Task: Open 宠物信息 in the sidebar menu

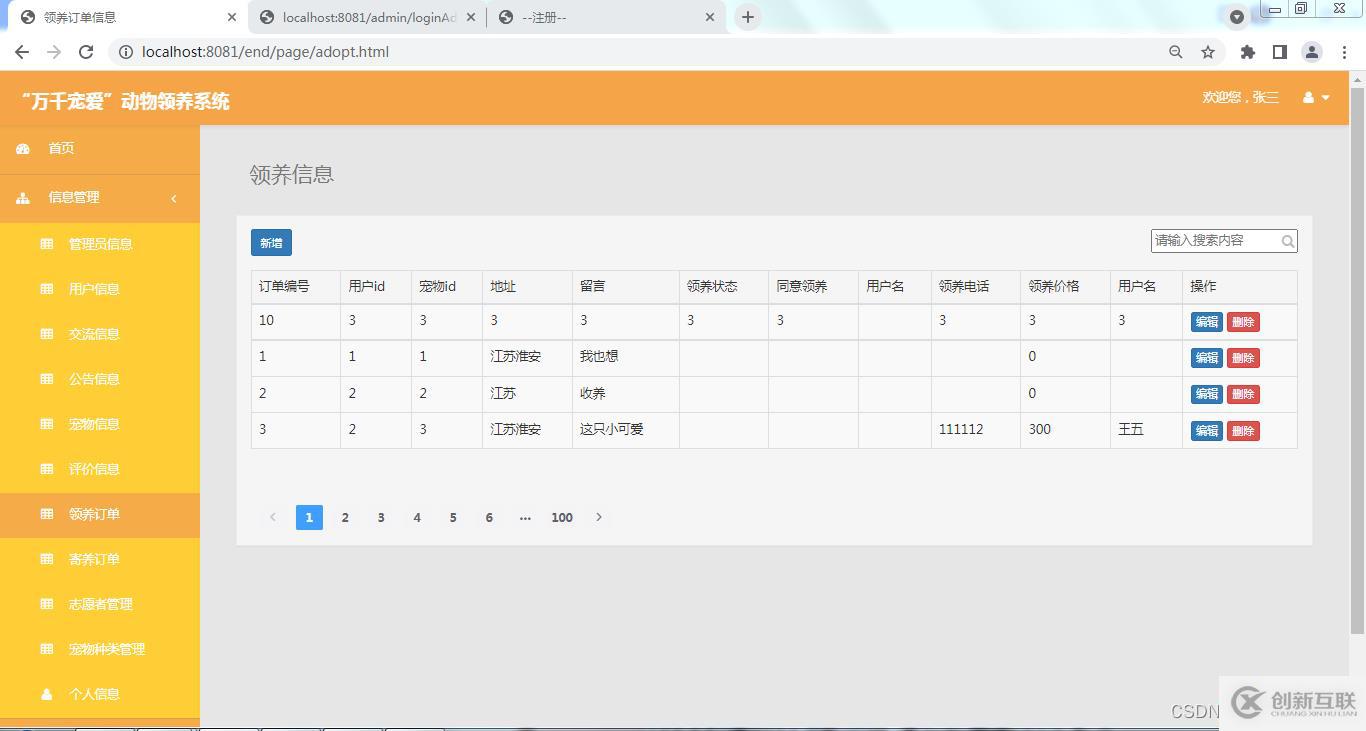Action: (x=94, y=424)
